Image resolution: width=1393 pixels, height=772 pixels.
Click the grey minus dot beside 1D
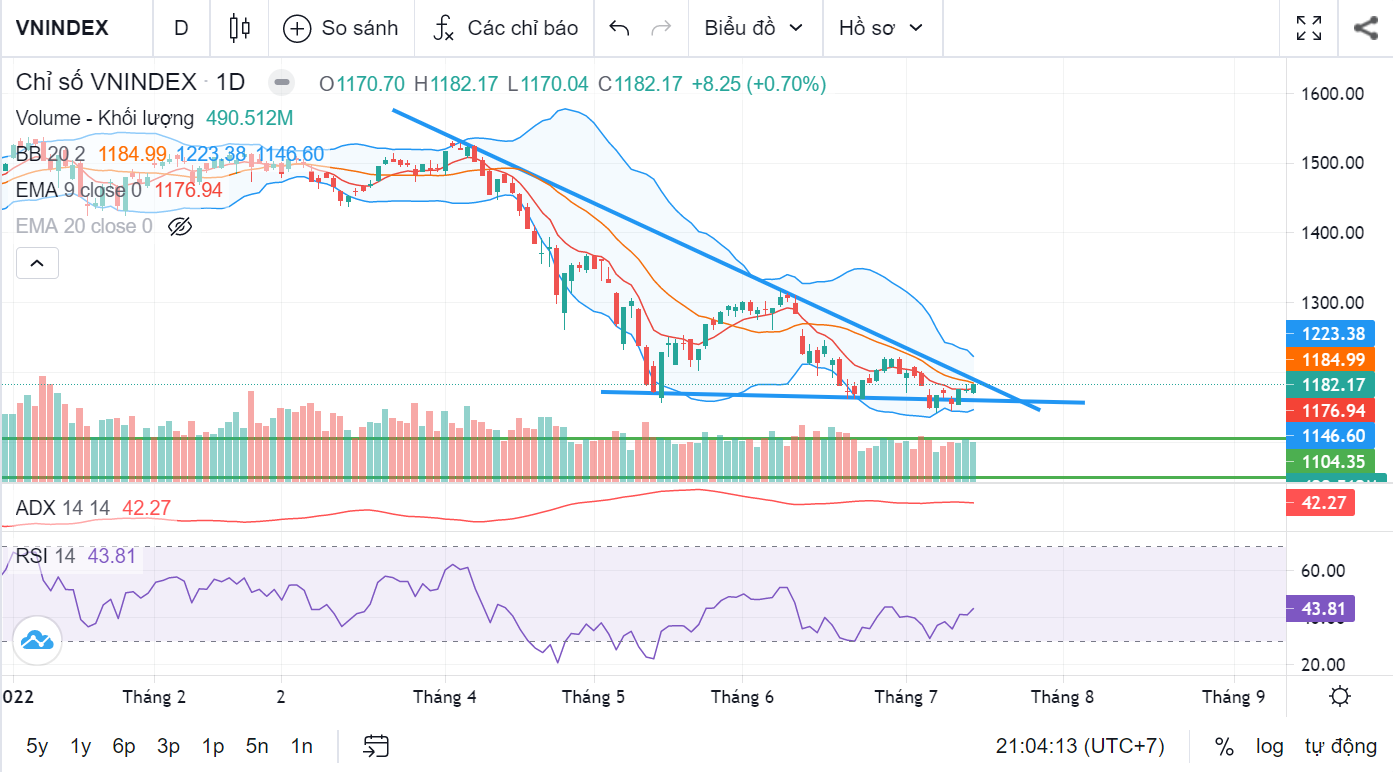pos(283,83)
